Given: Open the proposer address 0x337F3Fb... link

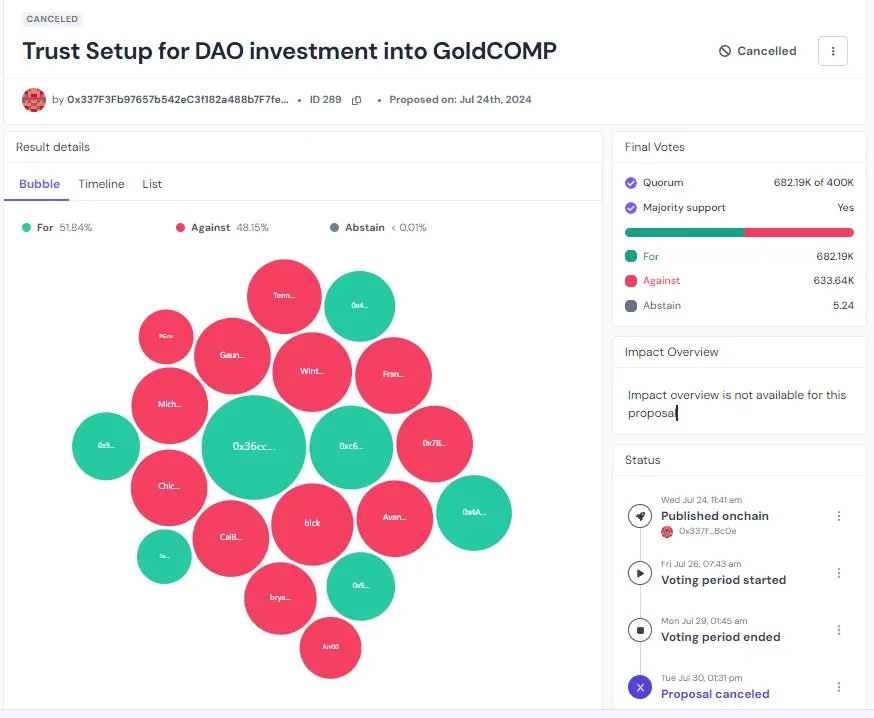Looking at the screenshot, I should pyautogui.click(x=178, y=100).
